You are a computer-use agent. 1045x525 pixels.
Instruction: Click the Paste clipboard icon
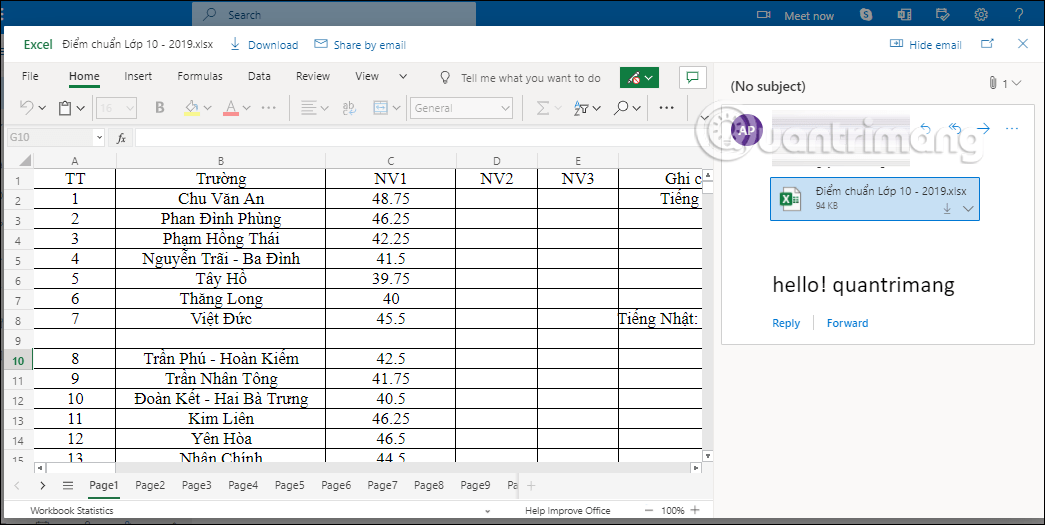click(65, 108)
